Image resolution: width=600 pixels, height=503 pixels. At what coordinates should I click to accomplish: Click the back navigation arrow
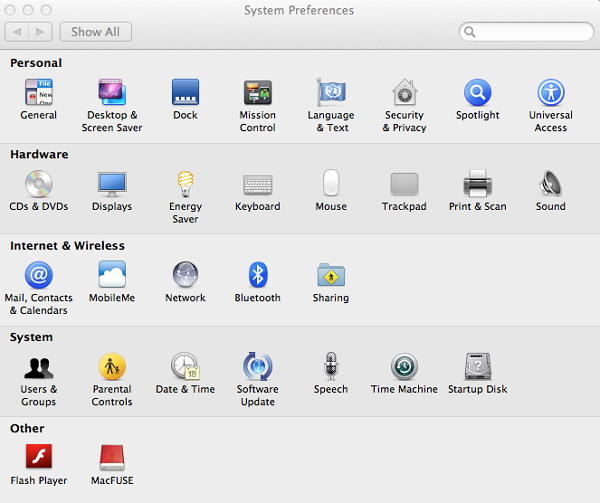(17, 32)
